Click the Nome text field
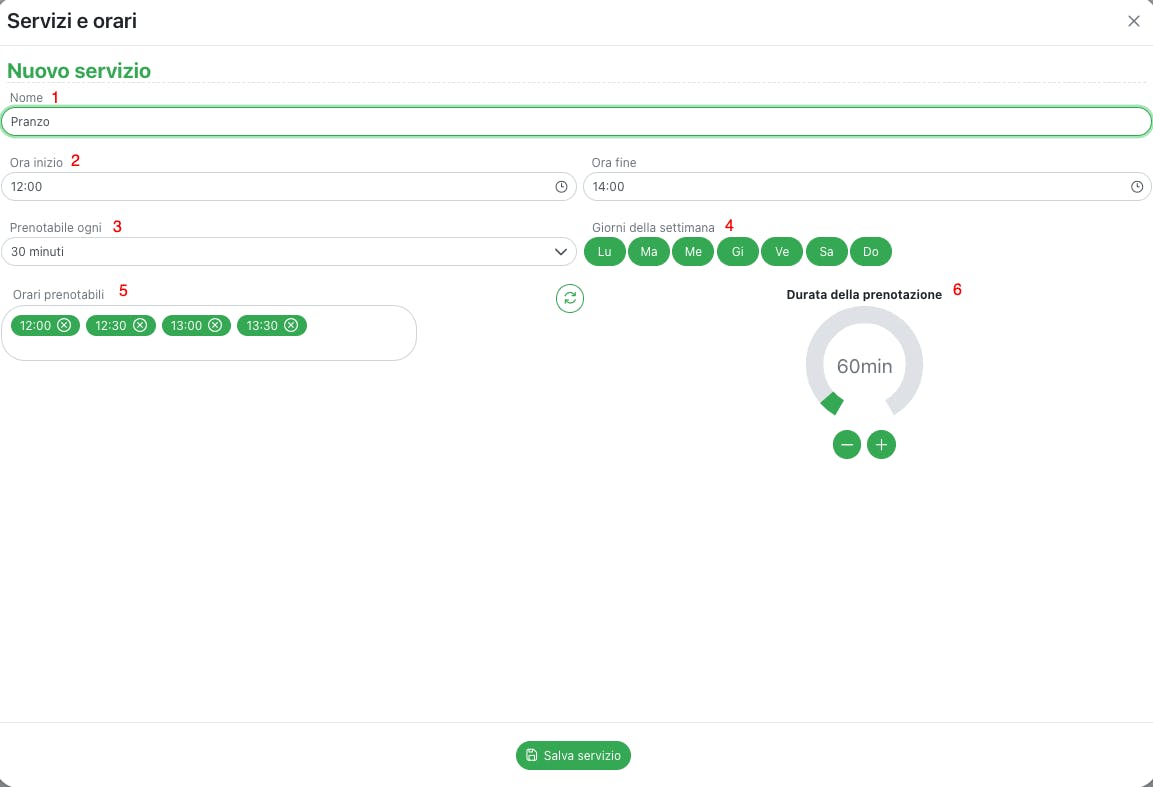 click(575, 122)
